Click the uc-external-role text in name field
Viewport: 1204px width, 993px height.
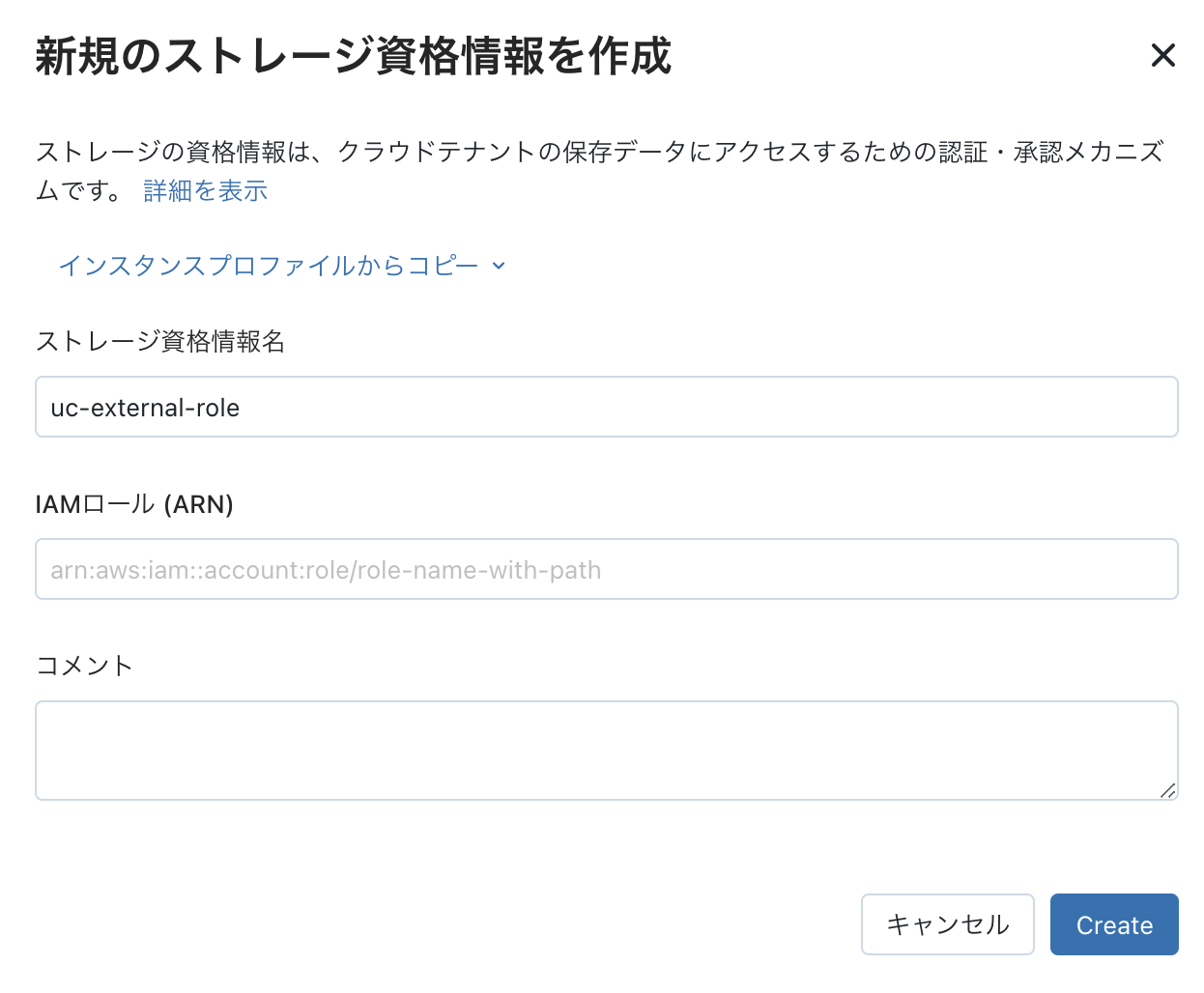point(145,408)
